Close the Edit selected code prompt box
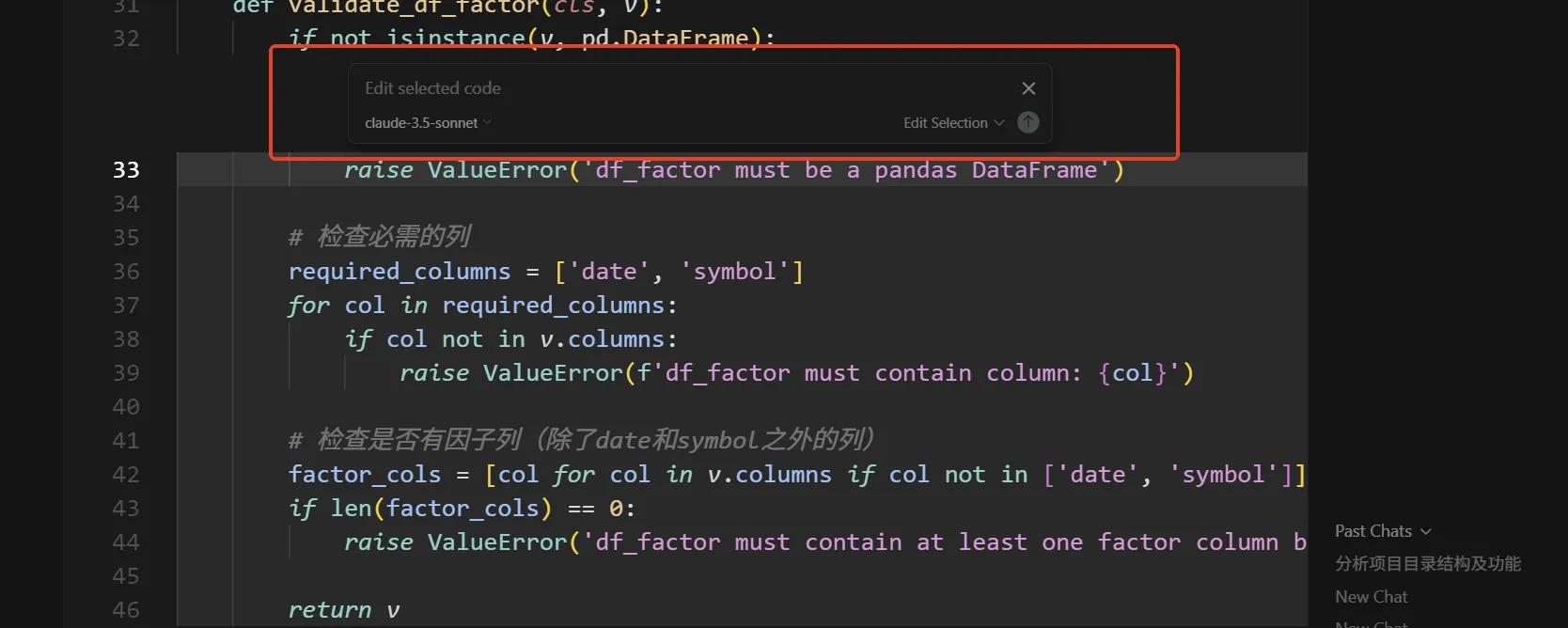1568x628 pixels. coord(1028,88)
